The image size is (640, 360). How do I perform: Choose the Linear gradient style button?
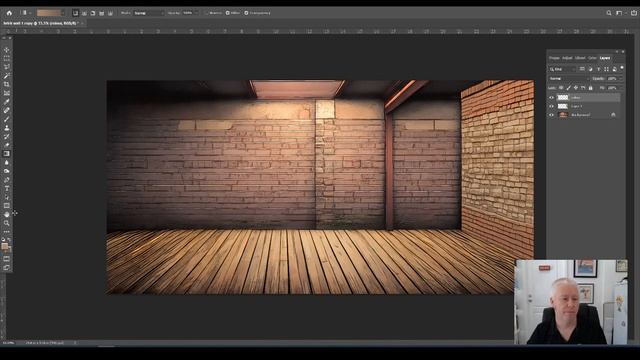76,13
